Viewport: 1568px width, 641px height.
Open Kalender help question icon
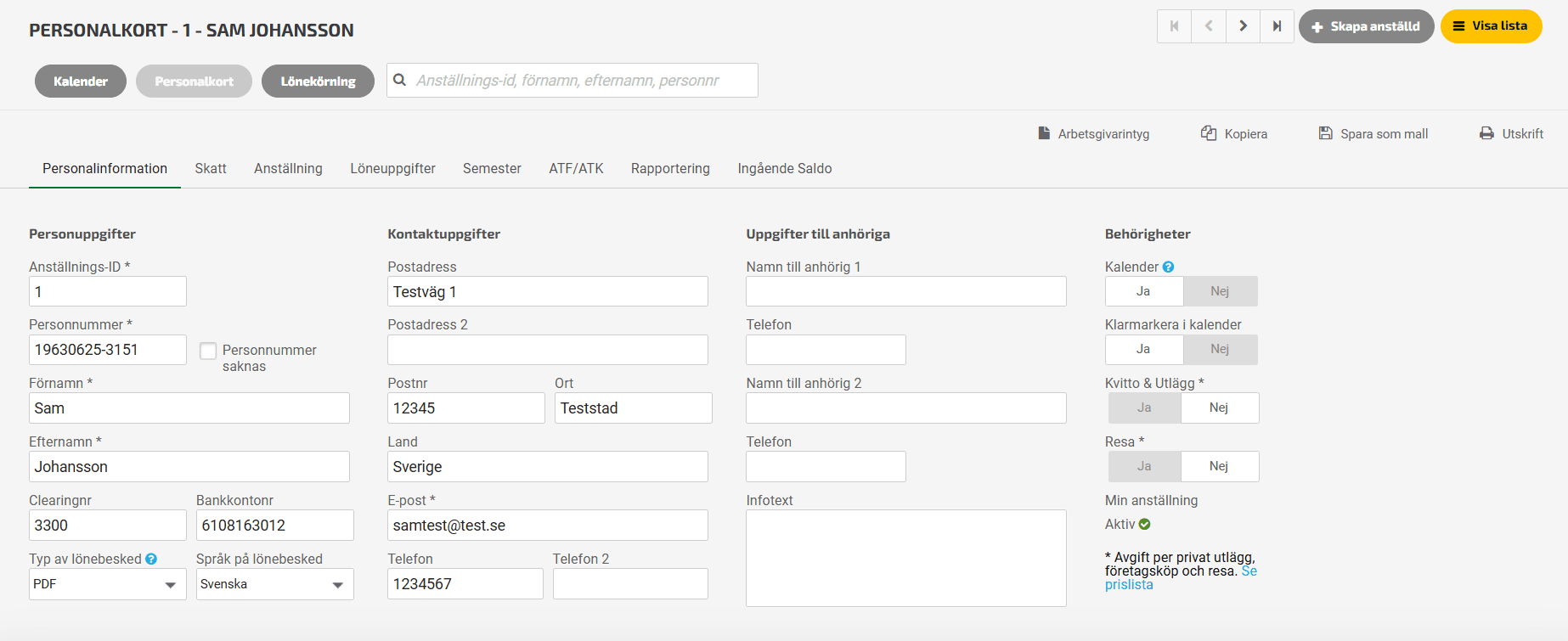(1168, 267)
